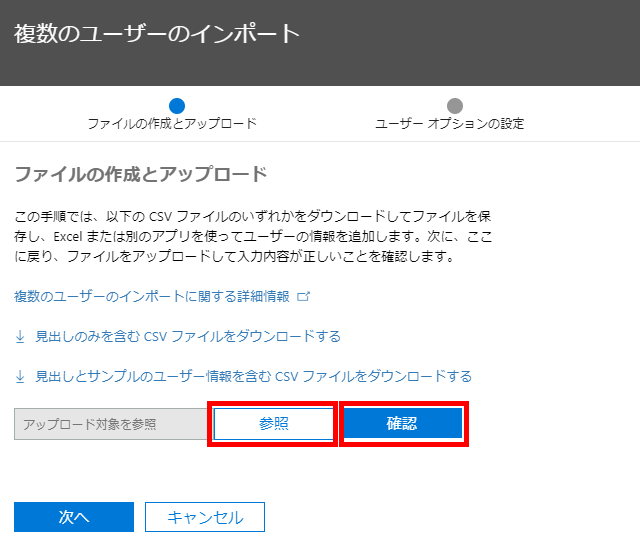The image size is (640, 554).
Task: Click download arrow icon for headers-only CSV
Action: coord(20,336)
